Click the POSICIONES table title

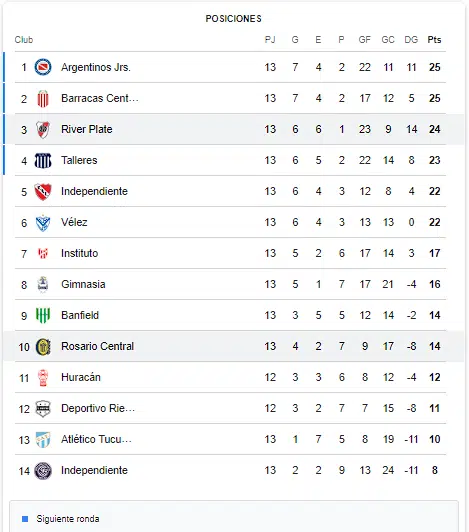pos(233,19)
